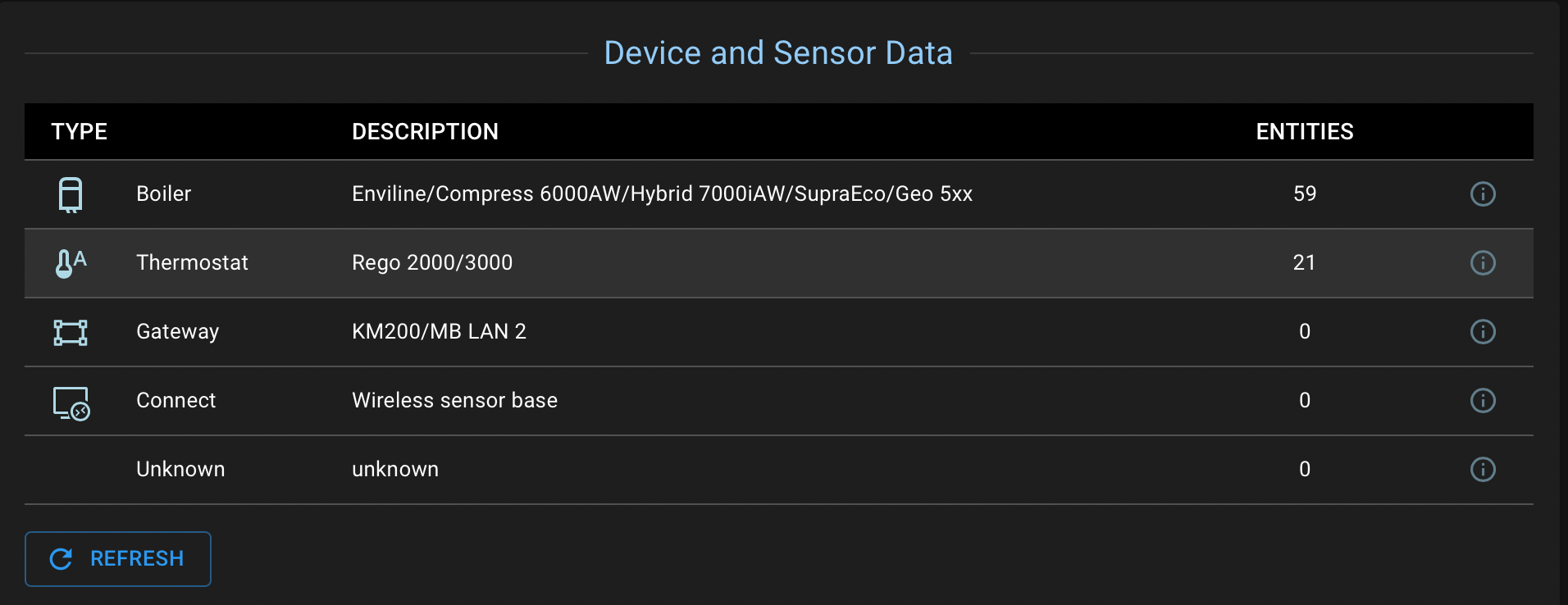The width and height of the screenshot is (1568, 605).
Task: Click the Connect wireless sensor base icon
Action: [x=70, y=401]
